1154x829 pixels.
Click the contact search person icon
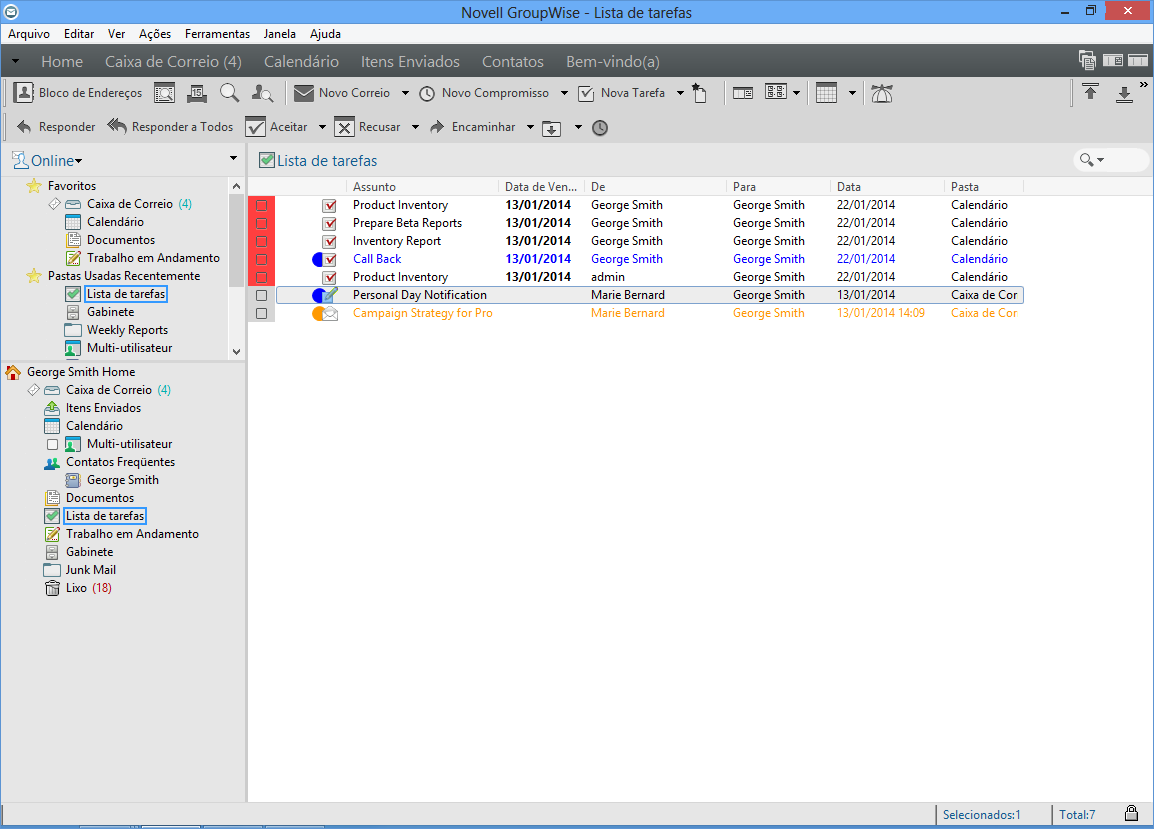(262, 93)
